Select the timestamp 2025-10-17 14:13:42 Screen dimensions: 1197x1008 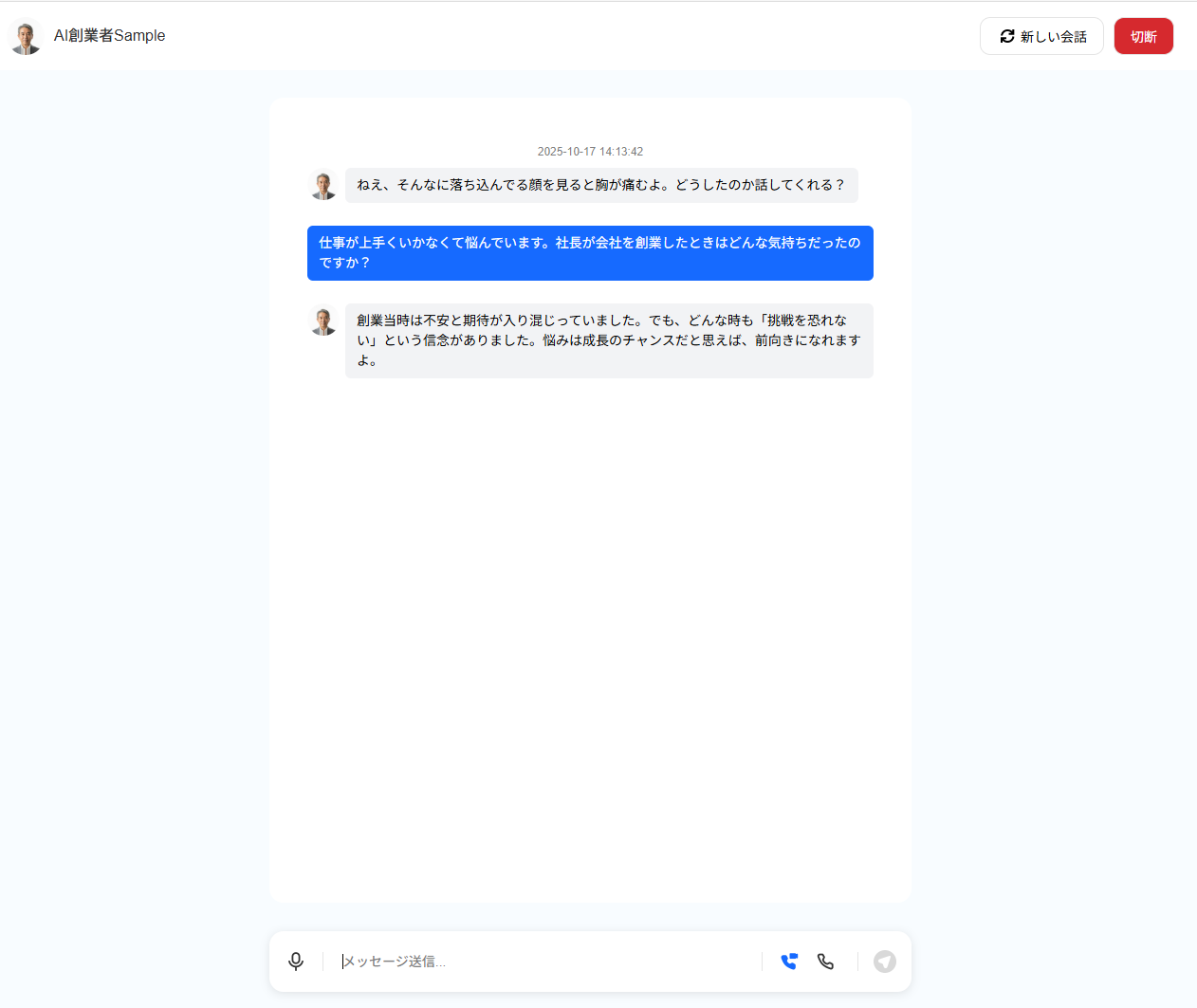point(590,151)
